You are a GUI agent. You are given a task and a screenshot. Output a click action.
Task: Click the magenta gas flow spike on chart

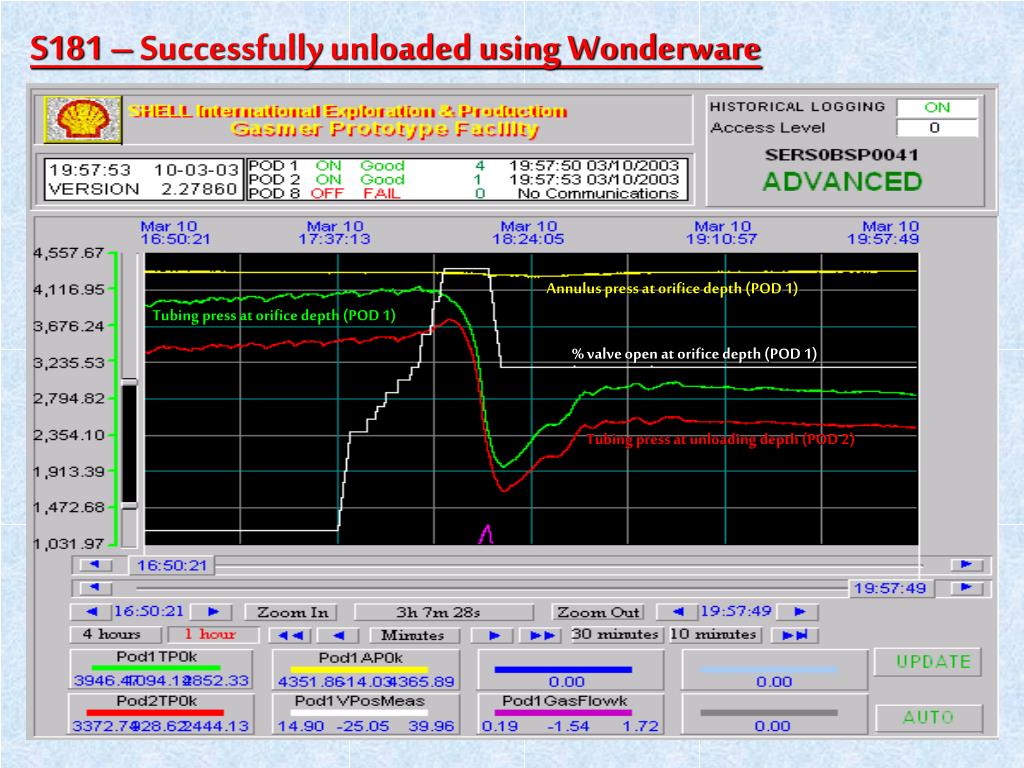485,534
